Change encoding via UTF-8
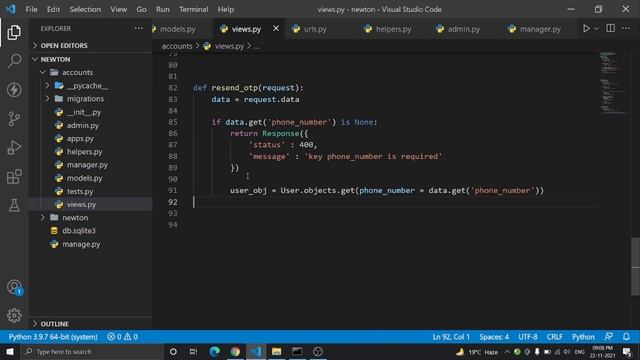640x360 pixels. [x=528, y=337]
